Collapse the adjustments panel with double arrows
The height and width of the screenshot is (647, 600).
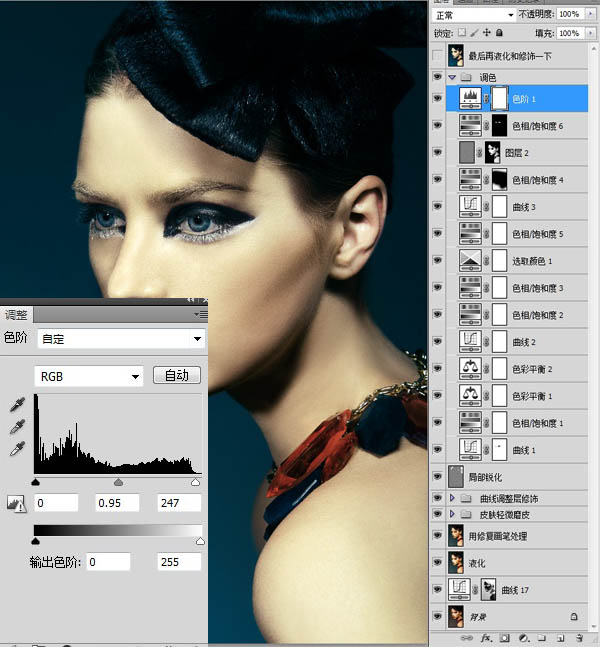[190, 300]
